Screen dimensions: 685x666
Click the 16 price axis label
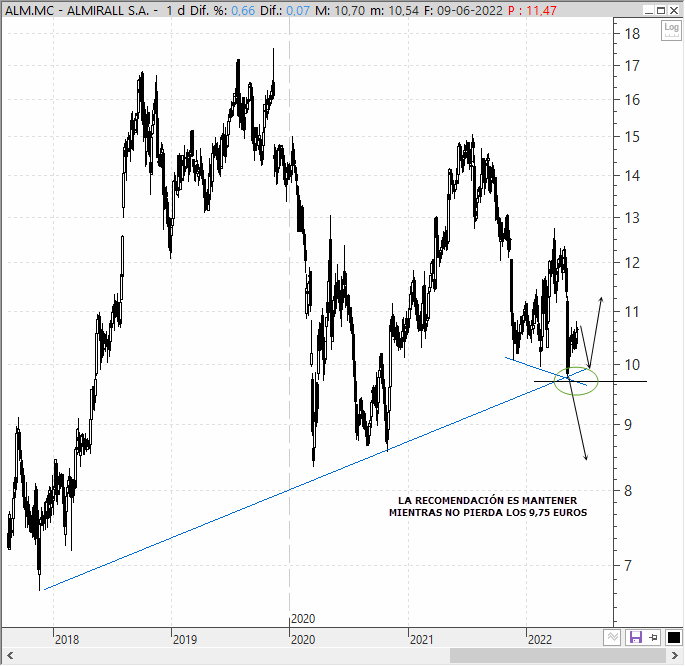(x=632, y=100)
